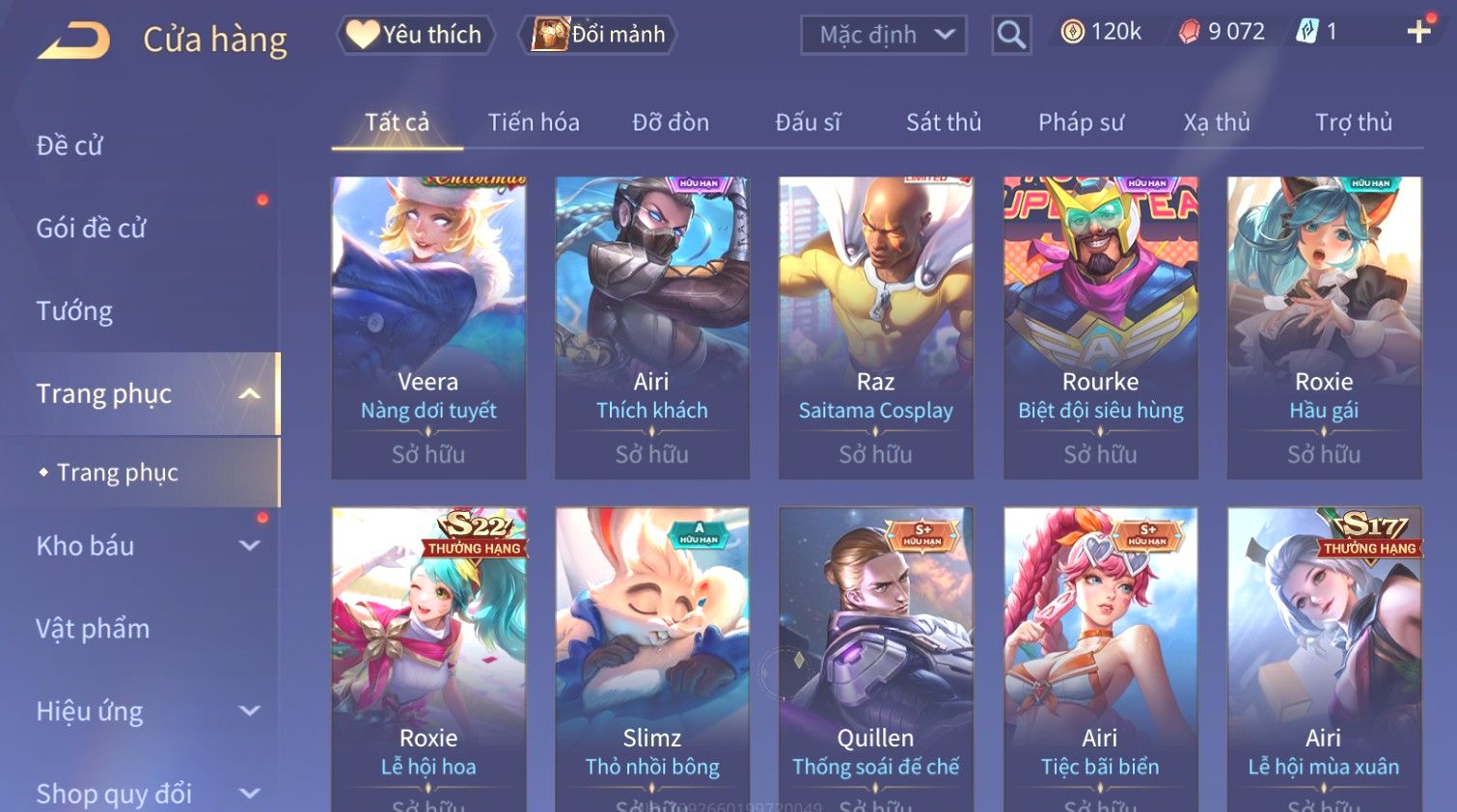Viewport: 1457px width, 812px height.
Task: Click the gold coin currency icon
Action: [x=1072, y=32]
